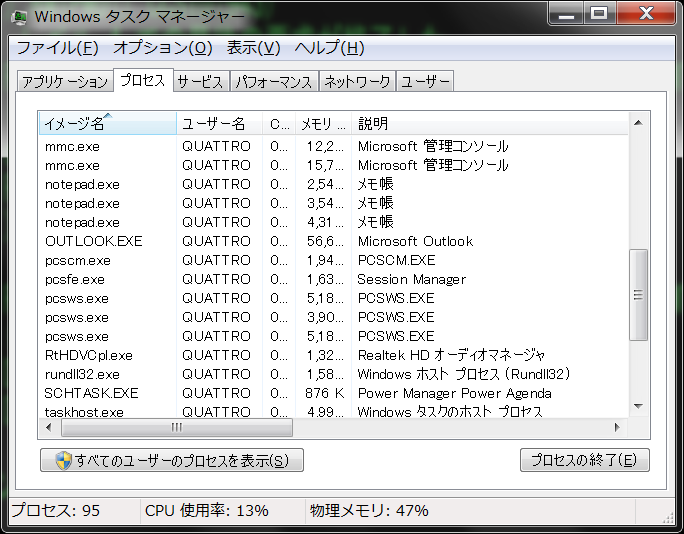Click the shield icon on show-all-users button
684x534 pixels.
[62, 461]
